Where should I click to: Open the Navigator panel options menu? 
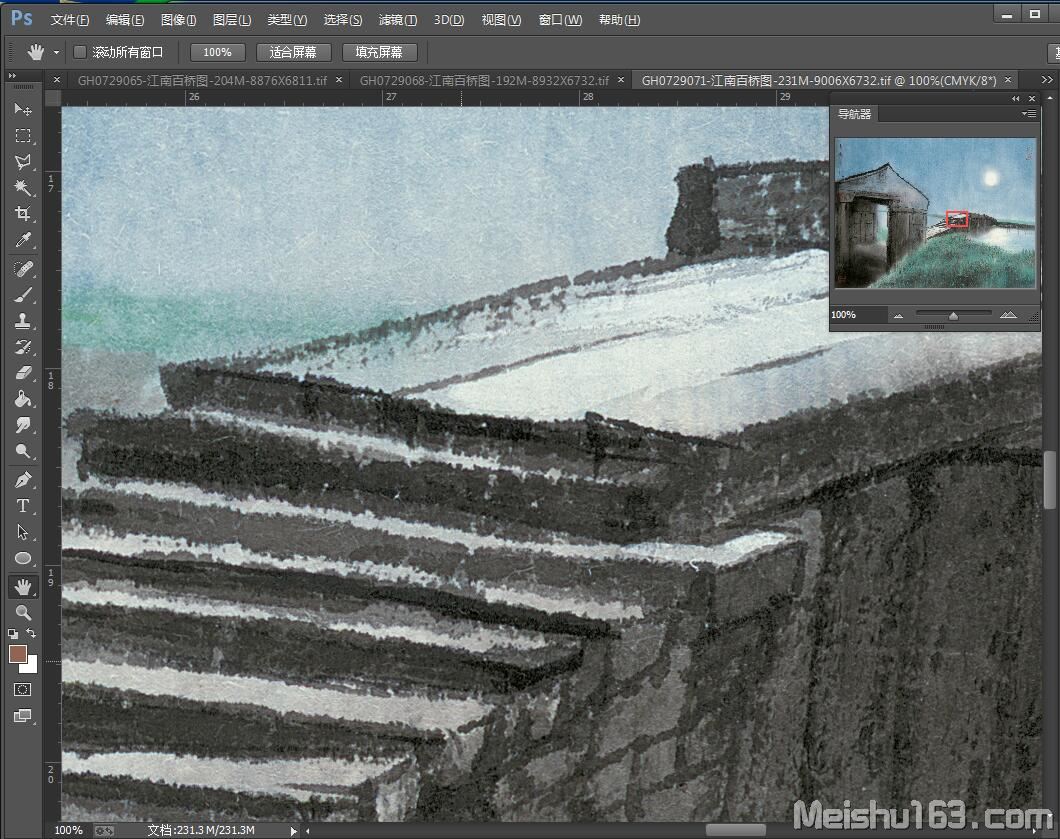(1029, 114)
